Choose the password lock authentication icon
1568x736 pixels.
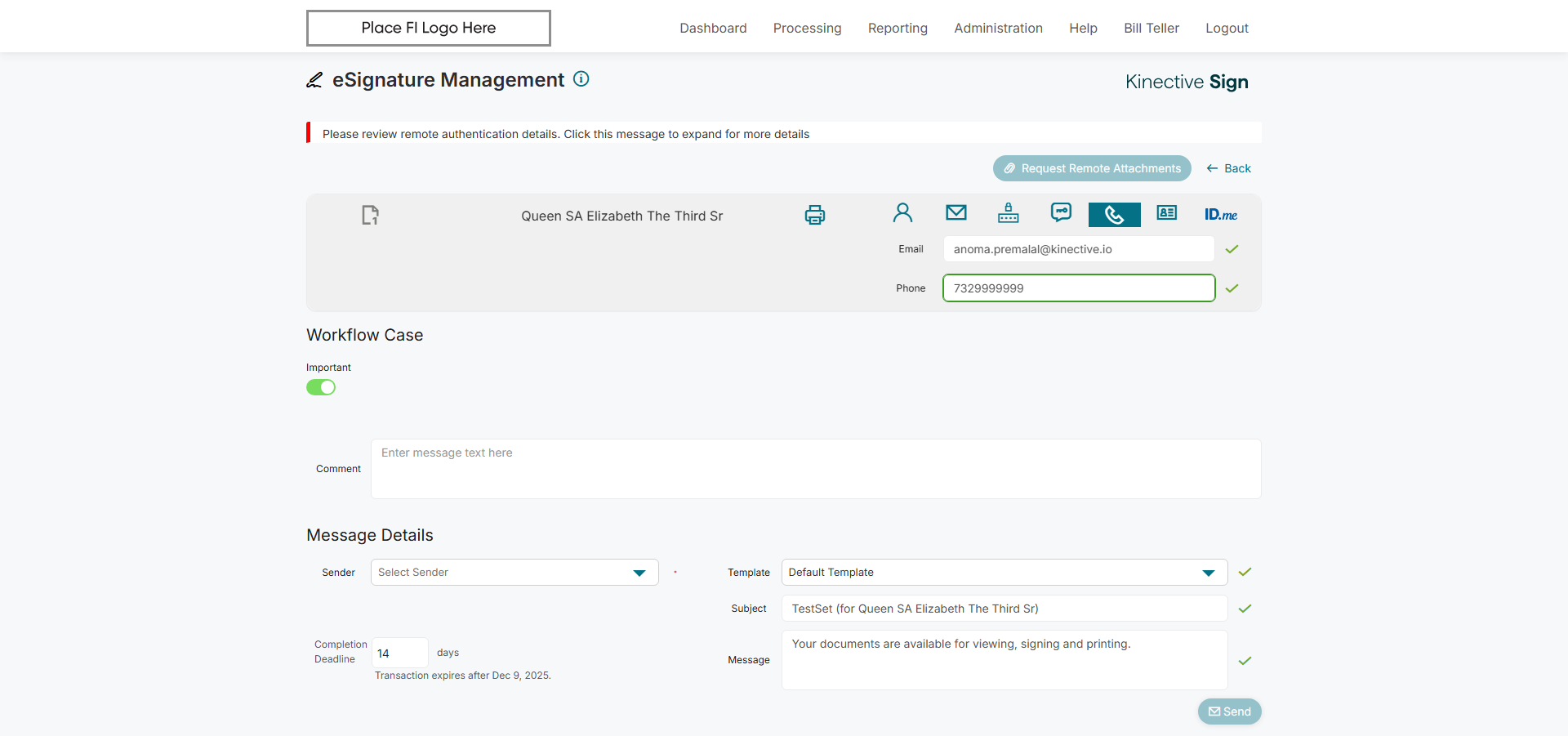(1009, 212)
